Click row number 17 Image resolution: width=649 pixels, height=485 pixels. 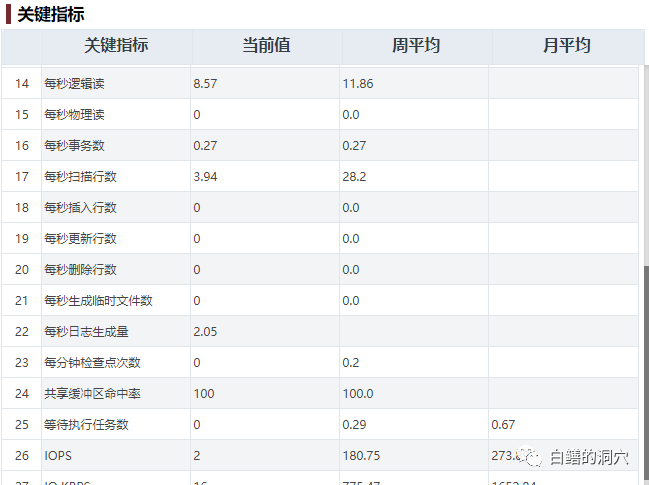pos(22,177)
